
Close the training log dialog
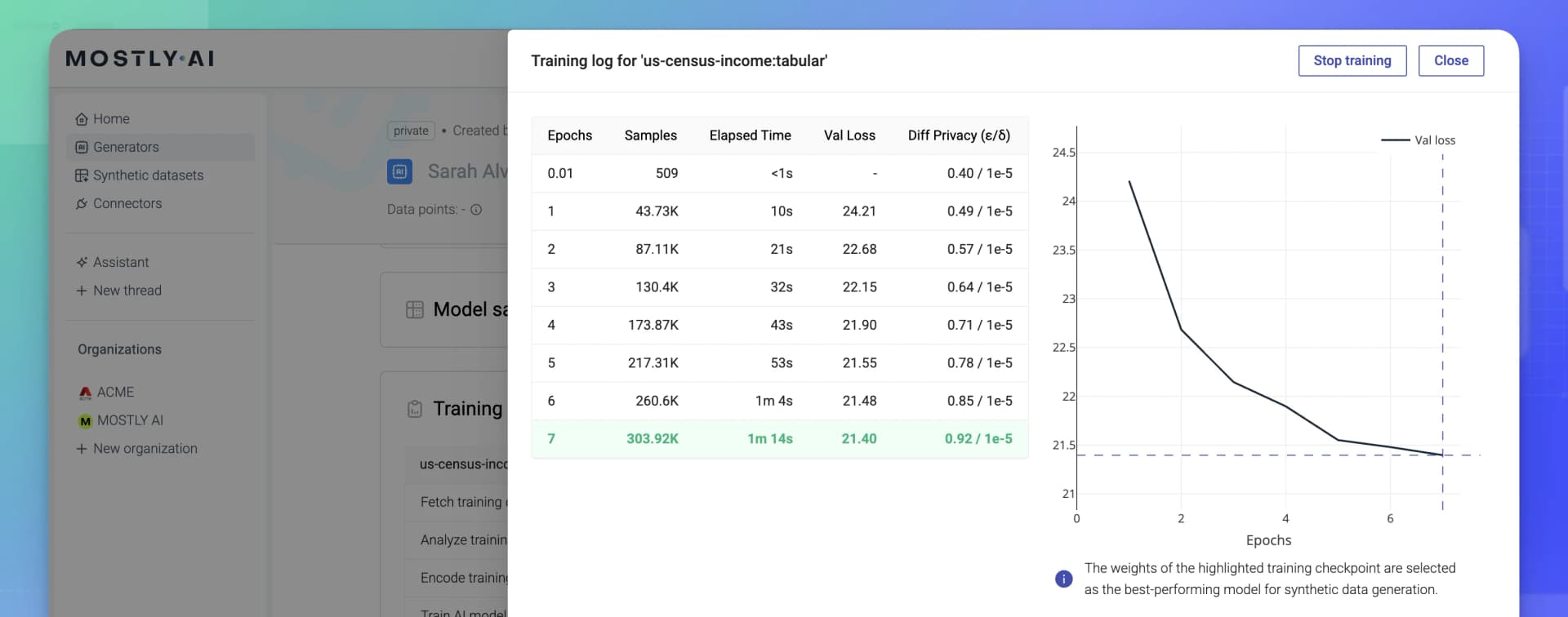pos(1450,60)
